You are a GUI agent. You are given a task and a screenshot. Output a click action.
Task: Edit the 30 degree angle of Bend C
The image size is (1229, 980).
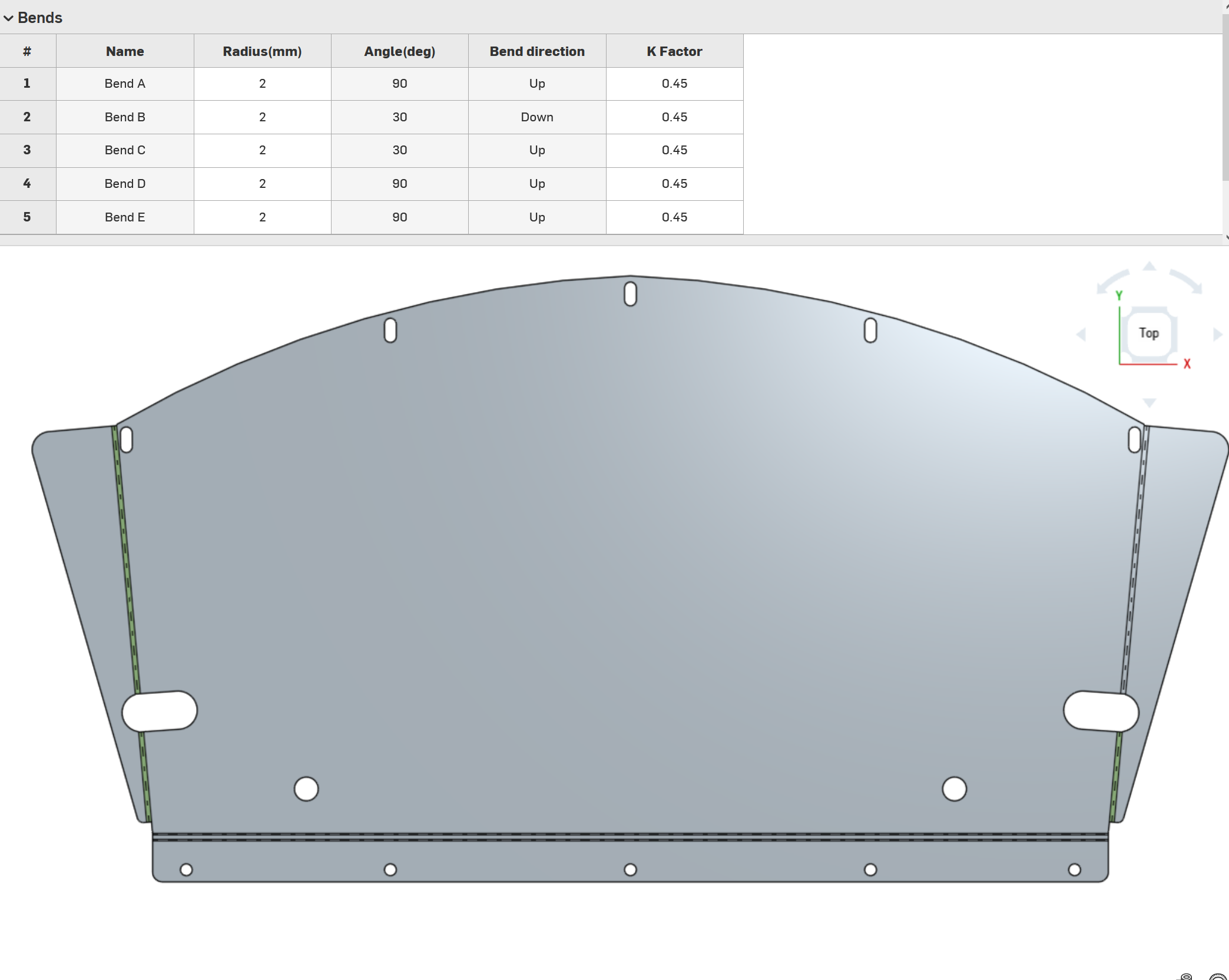pos(400,150)
